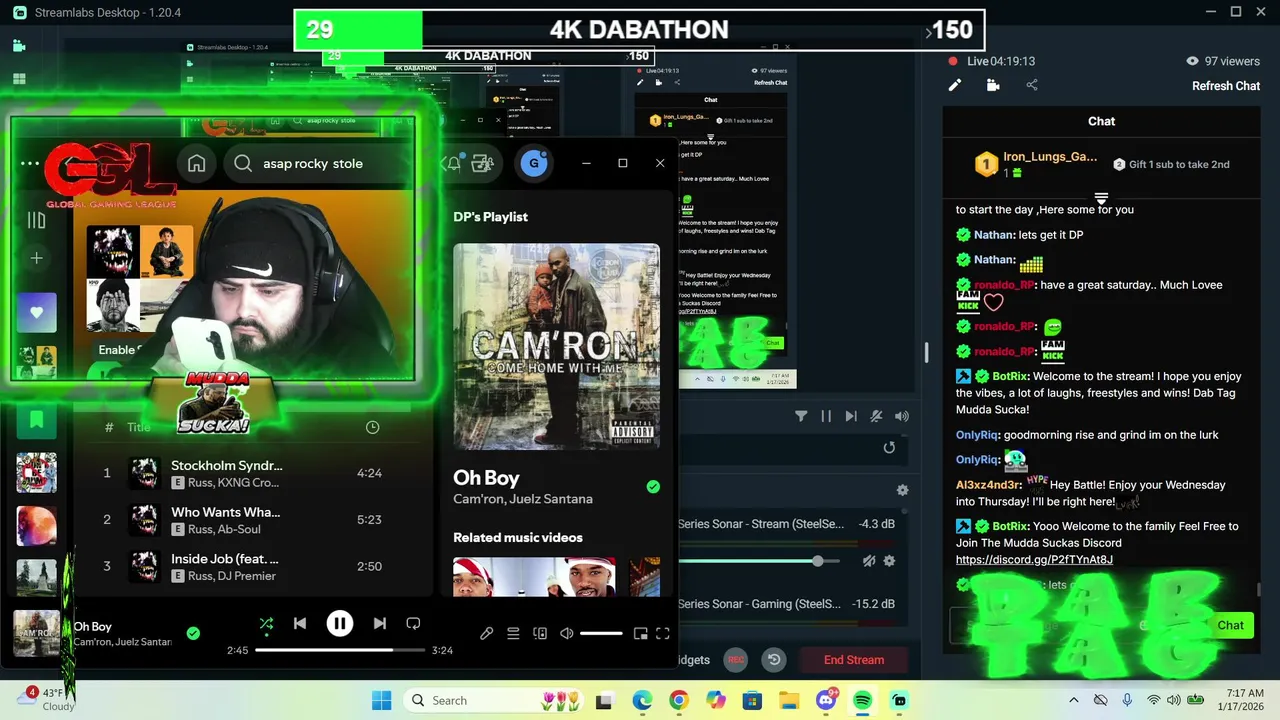Screen dimensions: 1280x720
Task: Click saved checkmark in now-playing bar
Action: 193,633
